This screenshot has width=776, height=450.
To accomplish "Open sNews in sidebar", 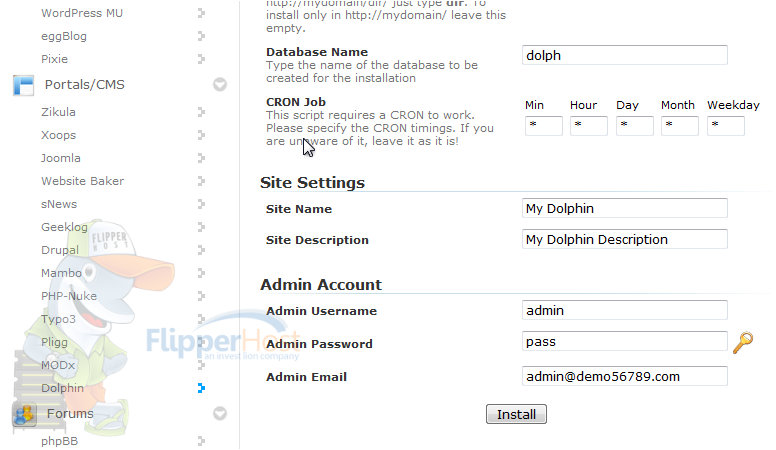I will pos(59,204).
